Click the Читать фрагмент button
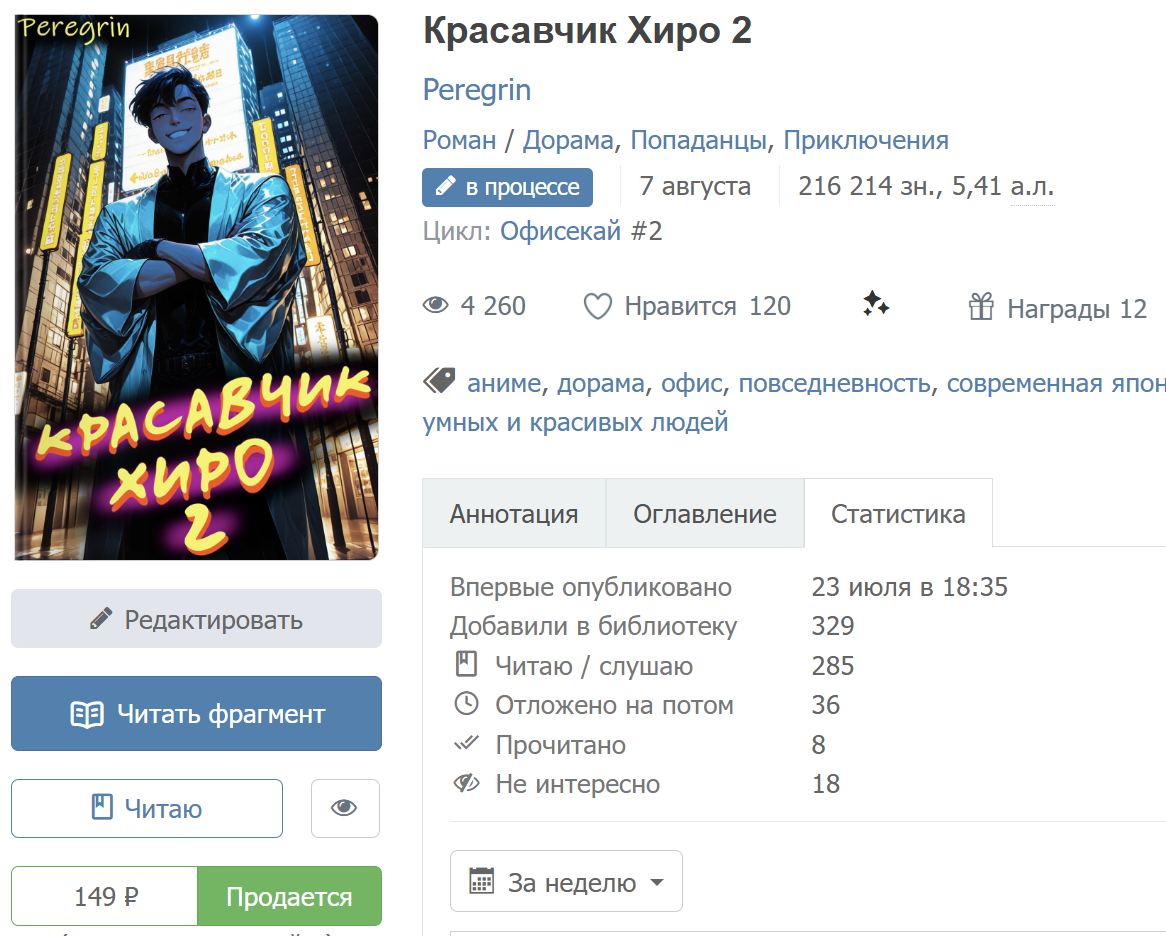This screenshot has height=936, width=1166. [x=196, y=714]
